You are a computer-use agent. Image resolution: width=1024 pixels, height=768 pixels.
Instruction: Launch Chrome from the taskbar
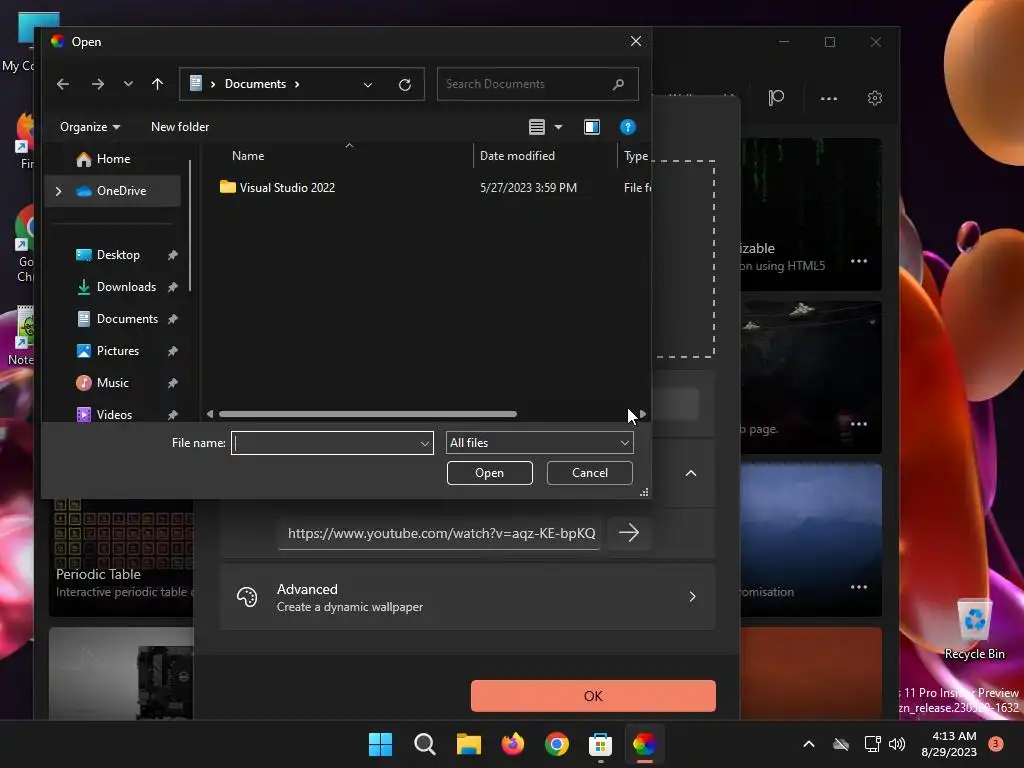pos(556,744)
